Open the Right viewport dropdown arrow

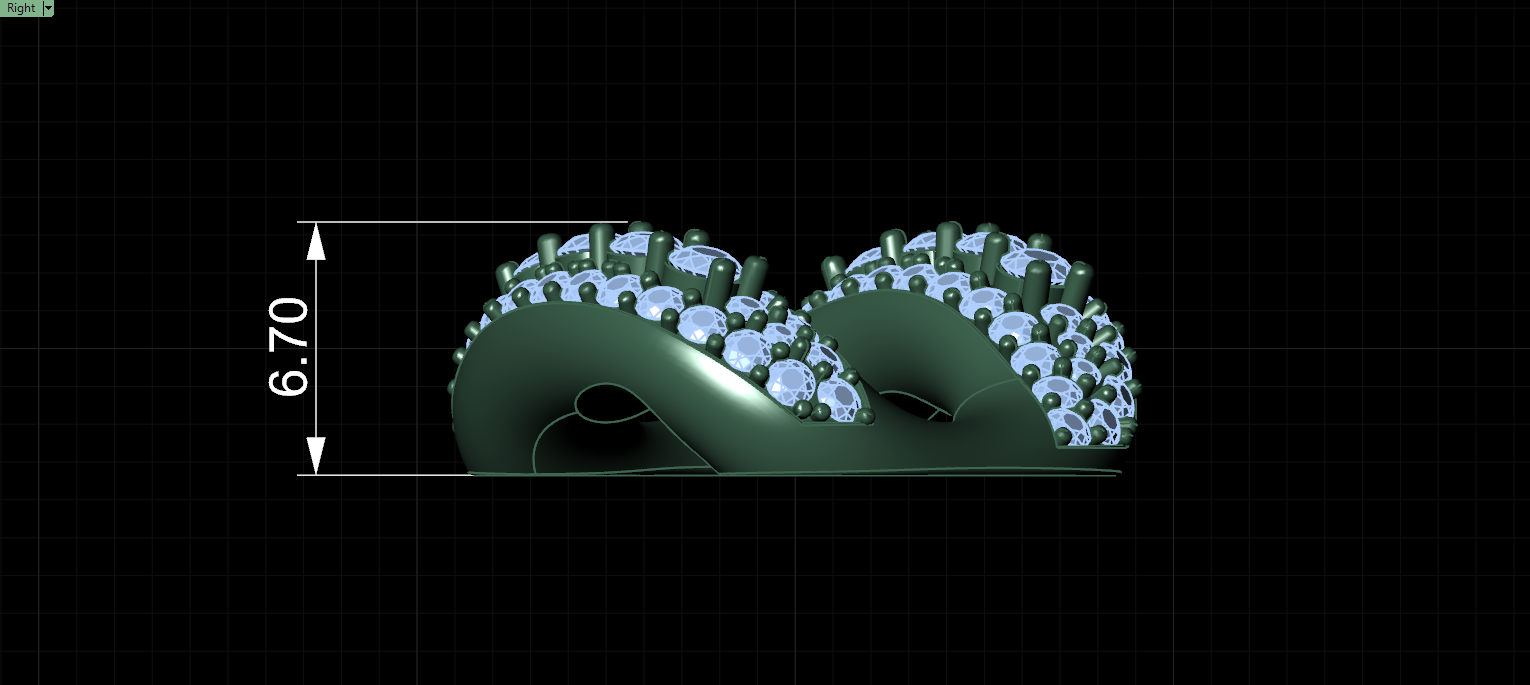[48, 8]
